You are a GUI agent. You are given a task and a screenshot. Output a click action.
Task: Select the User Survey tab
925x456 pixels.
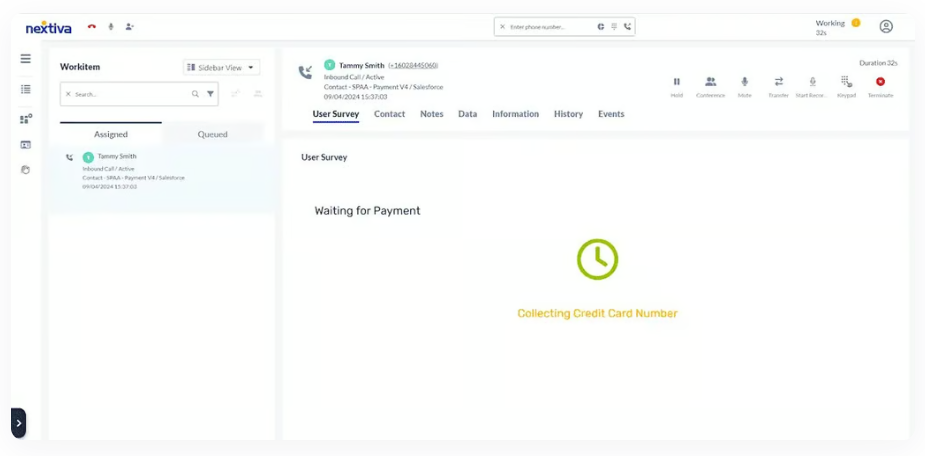(336, 114)
